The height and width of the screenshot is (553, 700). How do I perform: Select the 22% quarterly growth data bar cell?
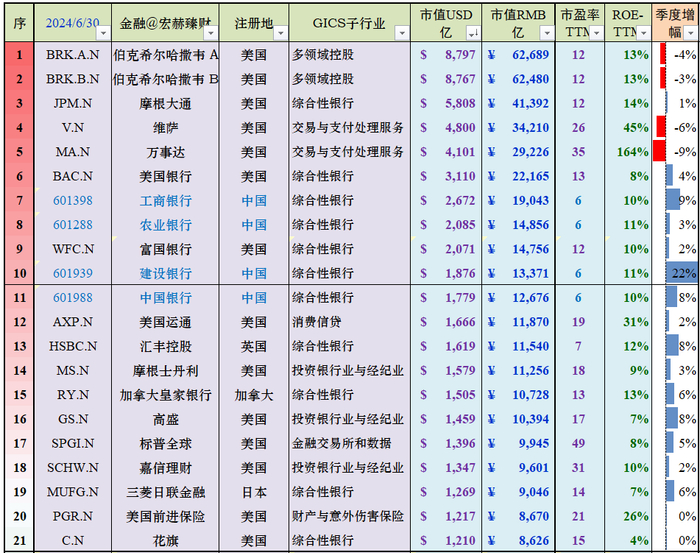(x=675, y=273)
